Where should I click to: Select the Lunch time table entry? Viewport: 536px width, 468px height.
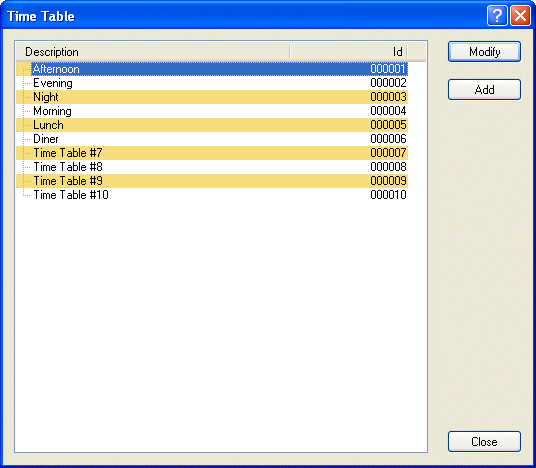pos(212,125)
